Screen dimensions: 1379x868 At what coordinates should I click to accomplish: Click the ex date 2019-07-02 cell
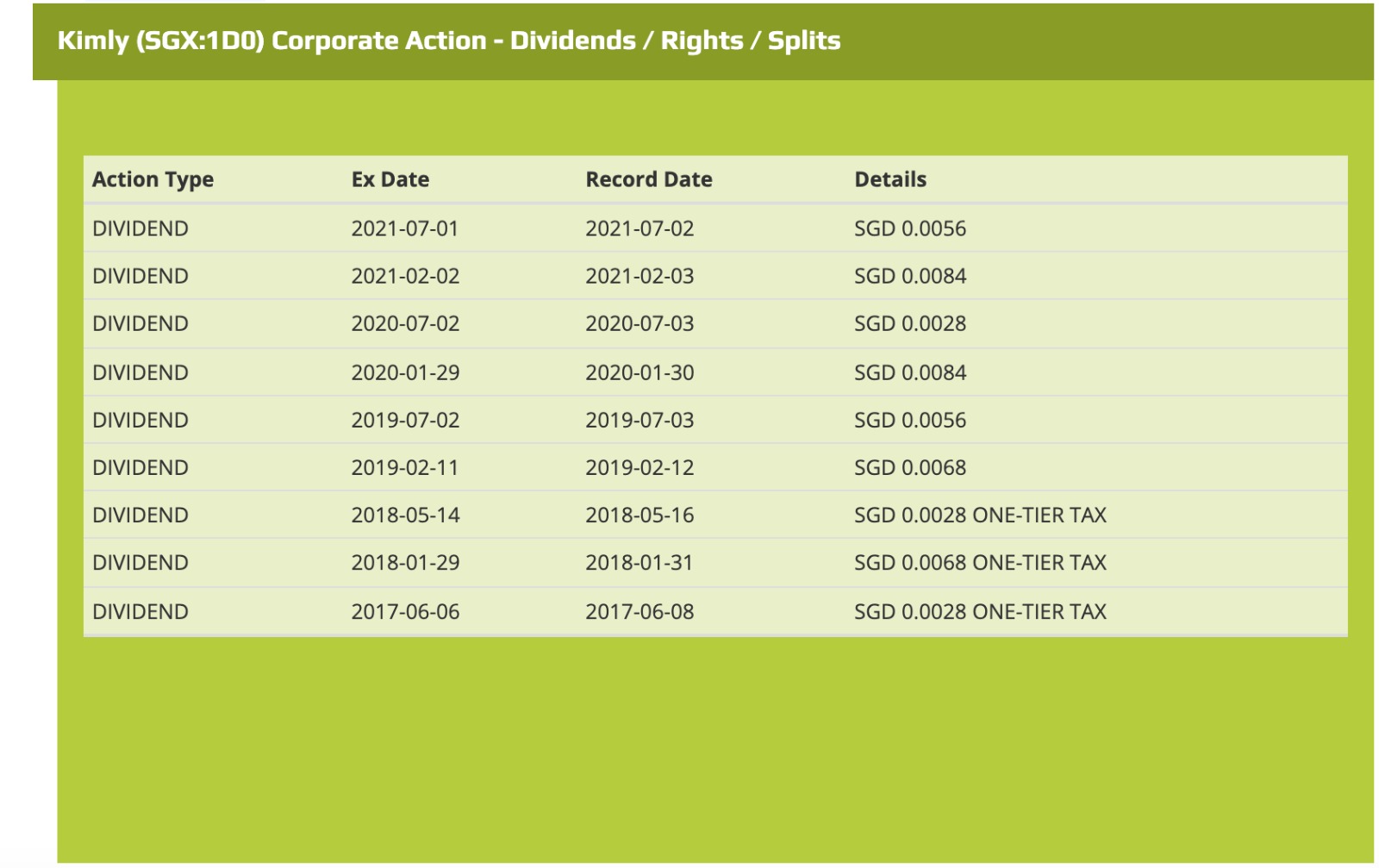pyautogui.click(x=404, y=420)
